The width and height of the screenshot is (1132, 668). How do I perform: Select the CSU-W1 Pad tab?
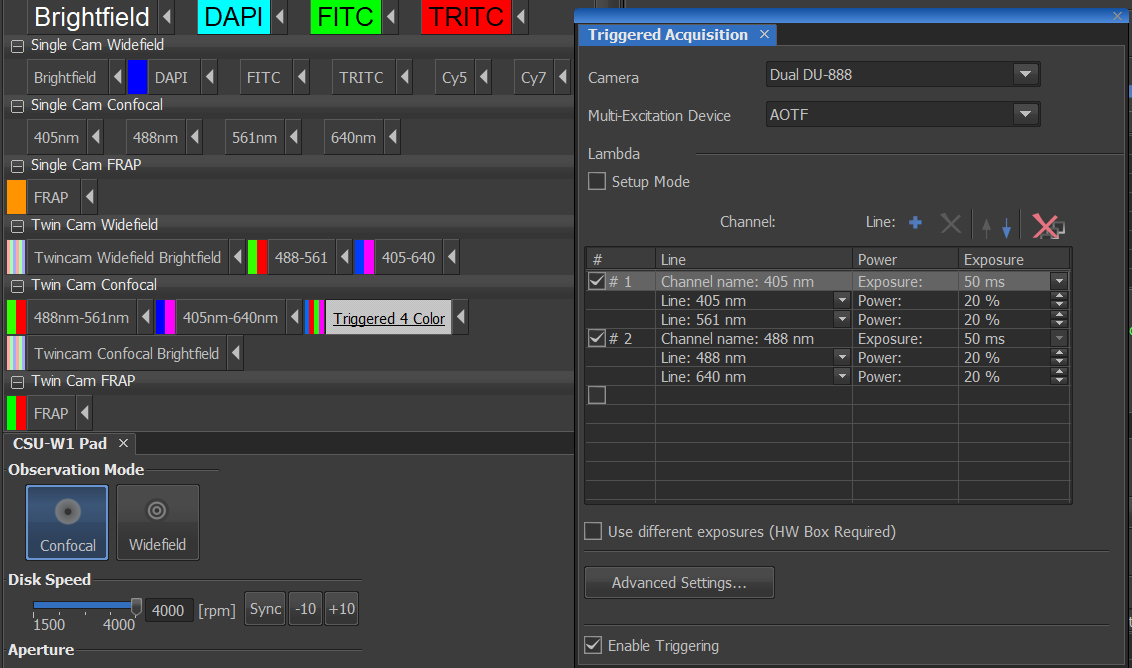pyautogui.click(x=59, y=443)
